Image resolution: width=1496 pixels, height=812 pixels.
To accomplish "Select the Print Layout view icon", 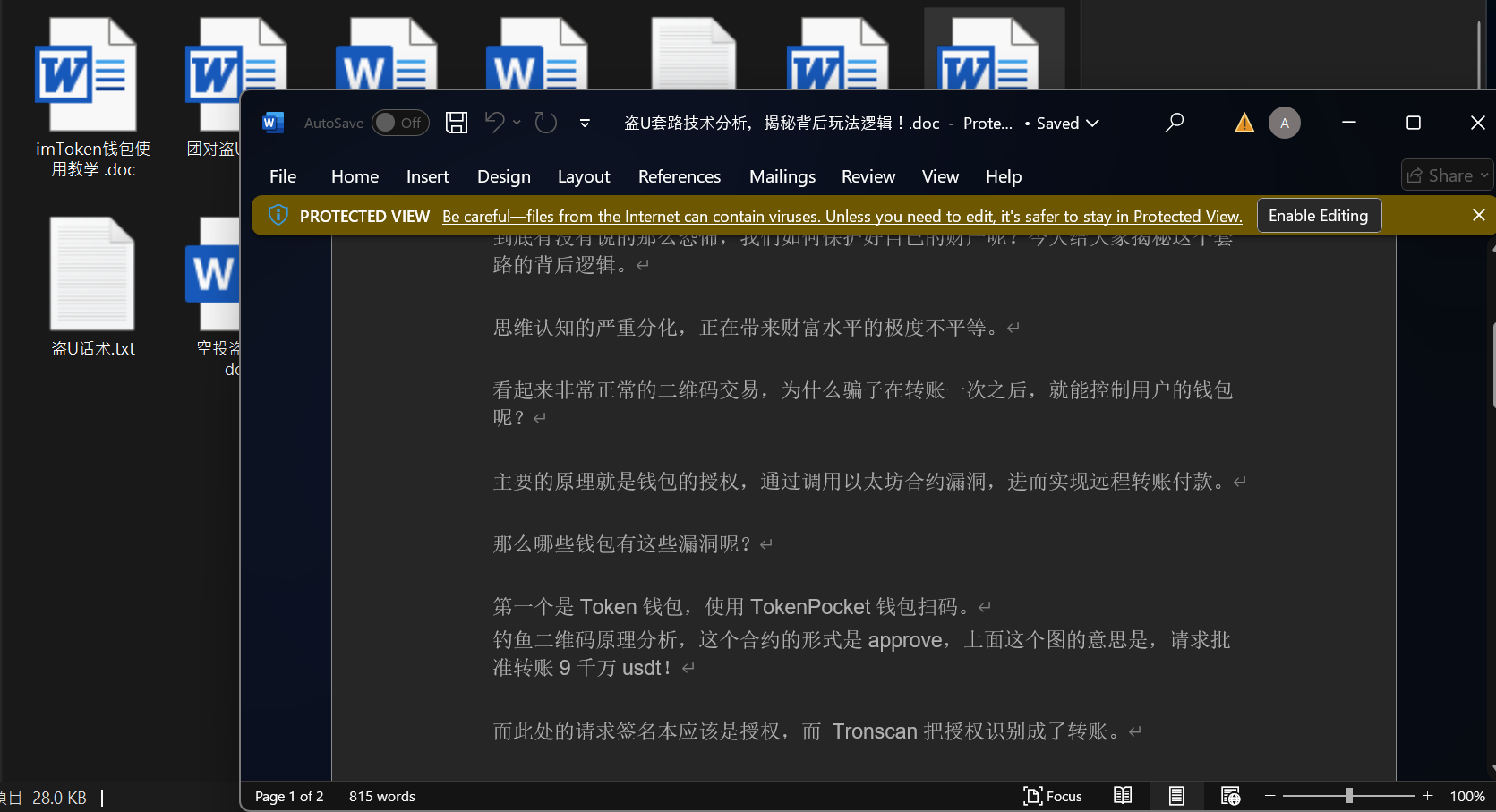I will point(1176,796).
